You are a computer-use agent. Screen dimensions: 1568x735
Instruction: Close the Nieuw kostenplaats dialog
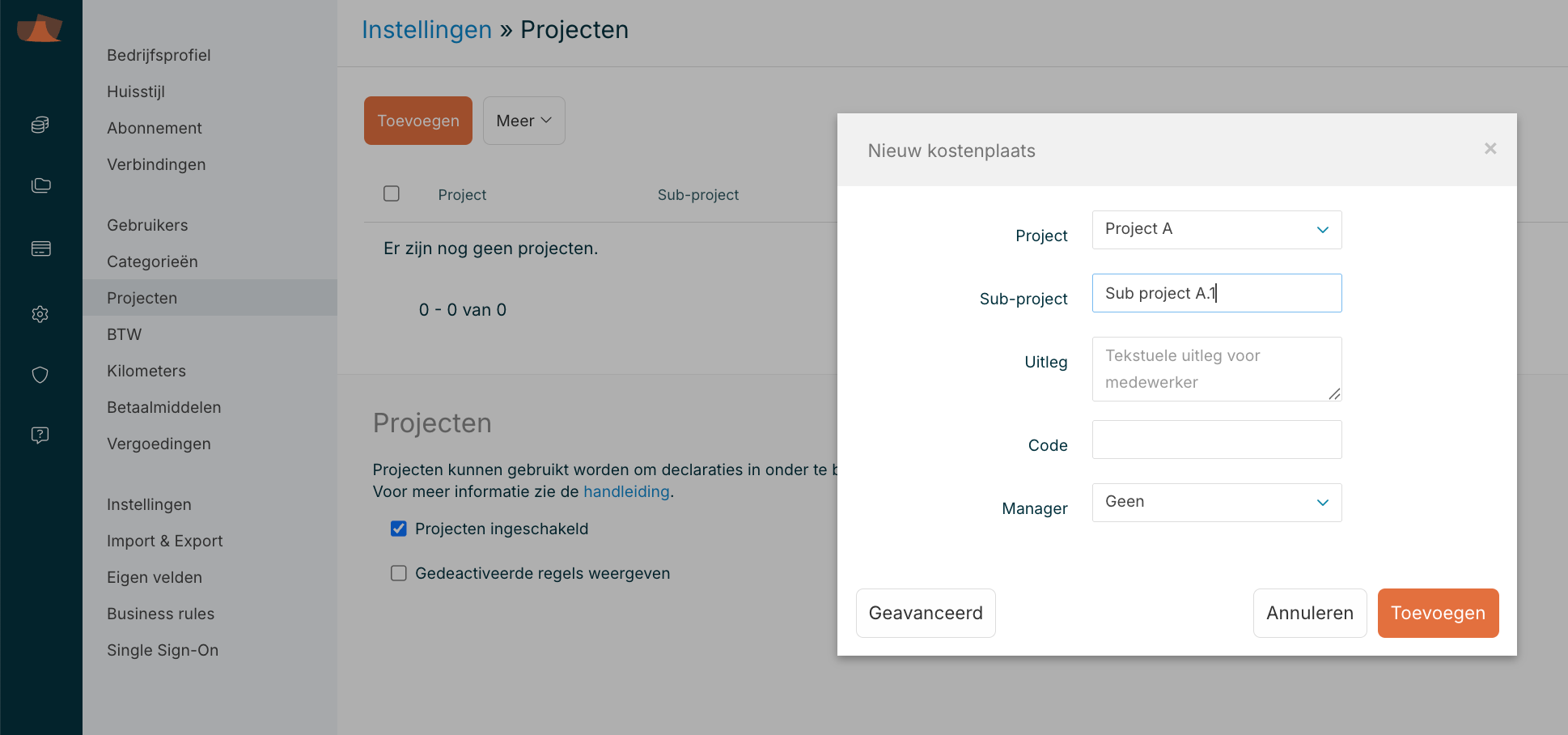coord(1490,149)
